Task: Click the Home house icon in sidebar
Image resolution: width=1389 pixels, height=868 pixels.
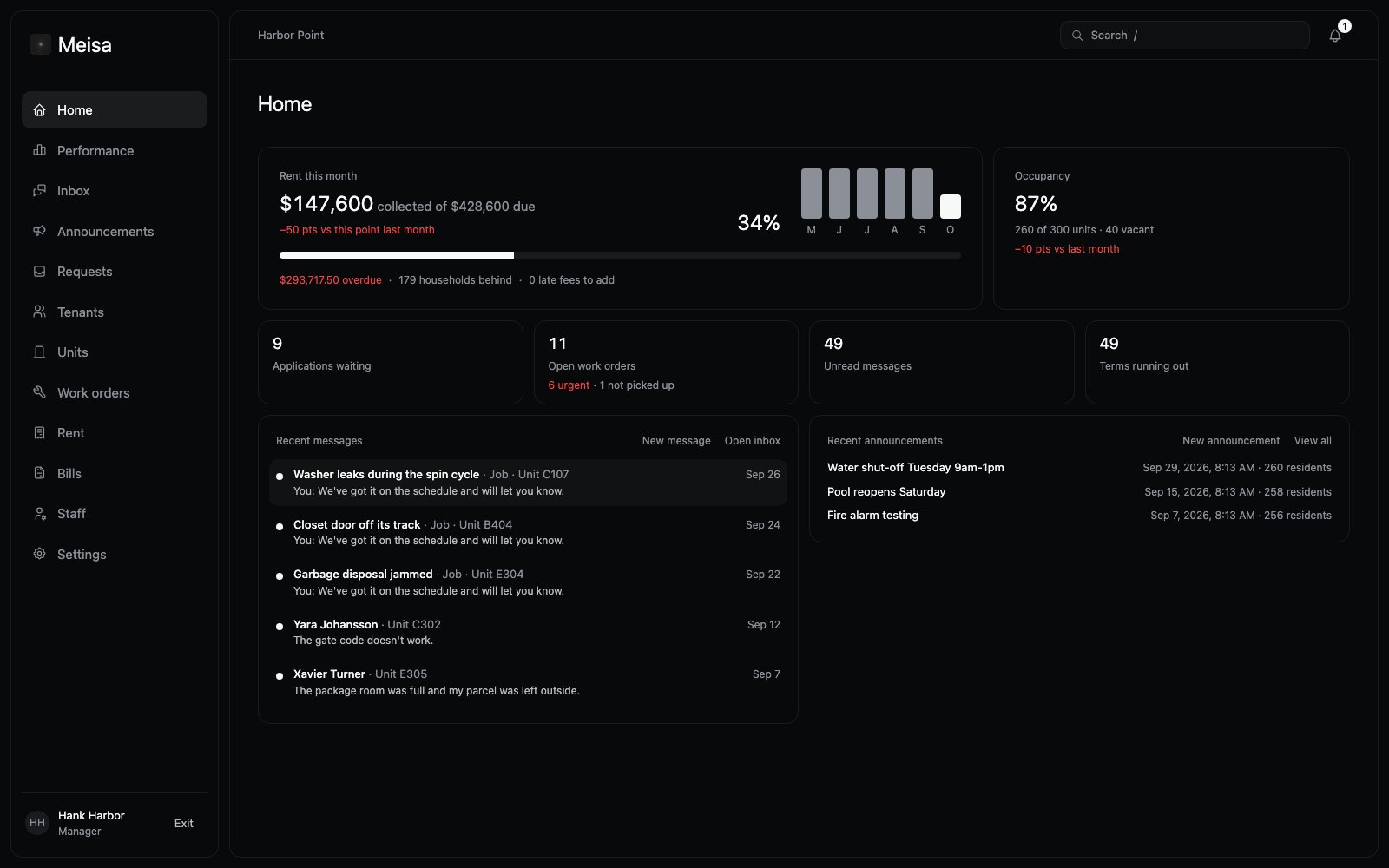Action: tap(39, 110)
